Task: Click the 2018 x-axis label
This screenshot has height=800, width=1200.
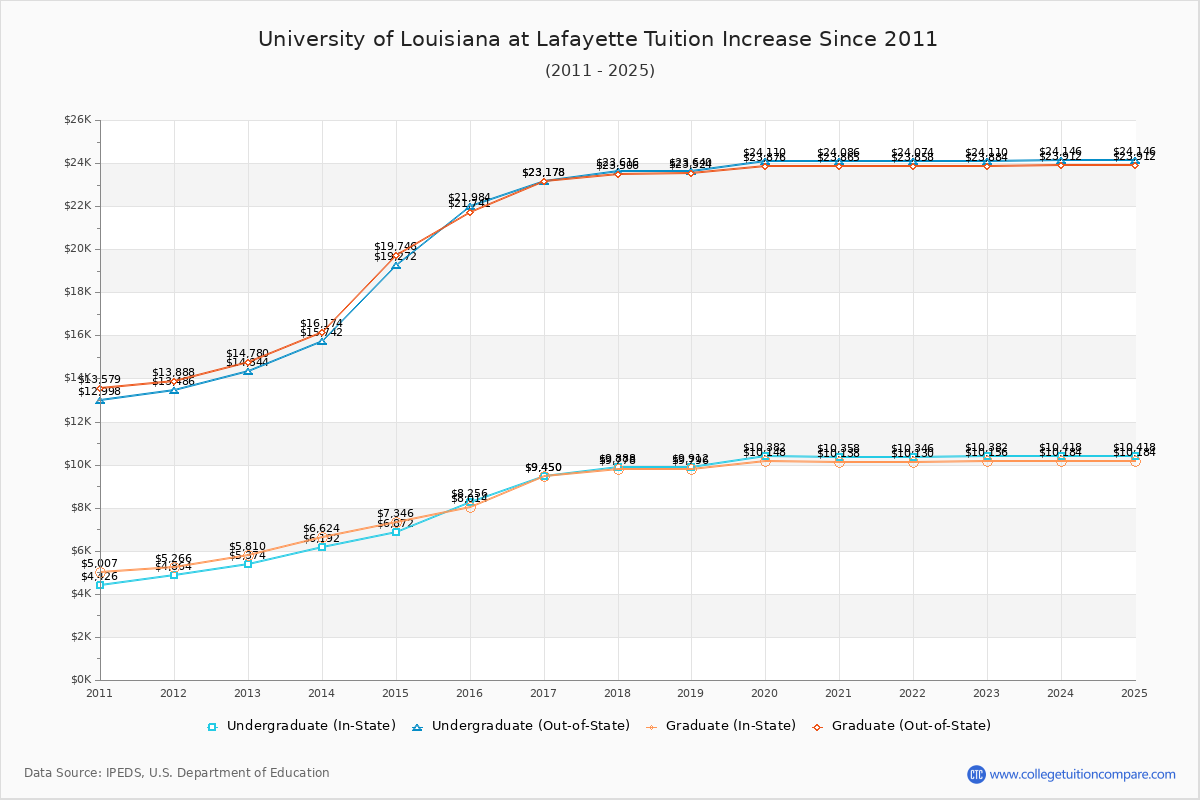Action: coord(618,692)
